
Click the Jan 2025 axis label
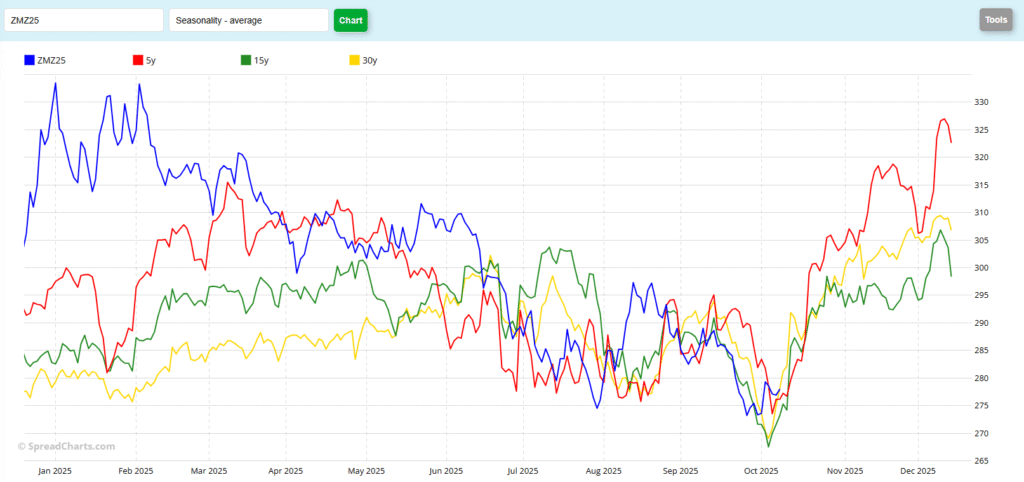[55, 471]
